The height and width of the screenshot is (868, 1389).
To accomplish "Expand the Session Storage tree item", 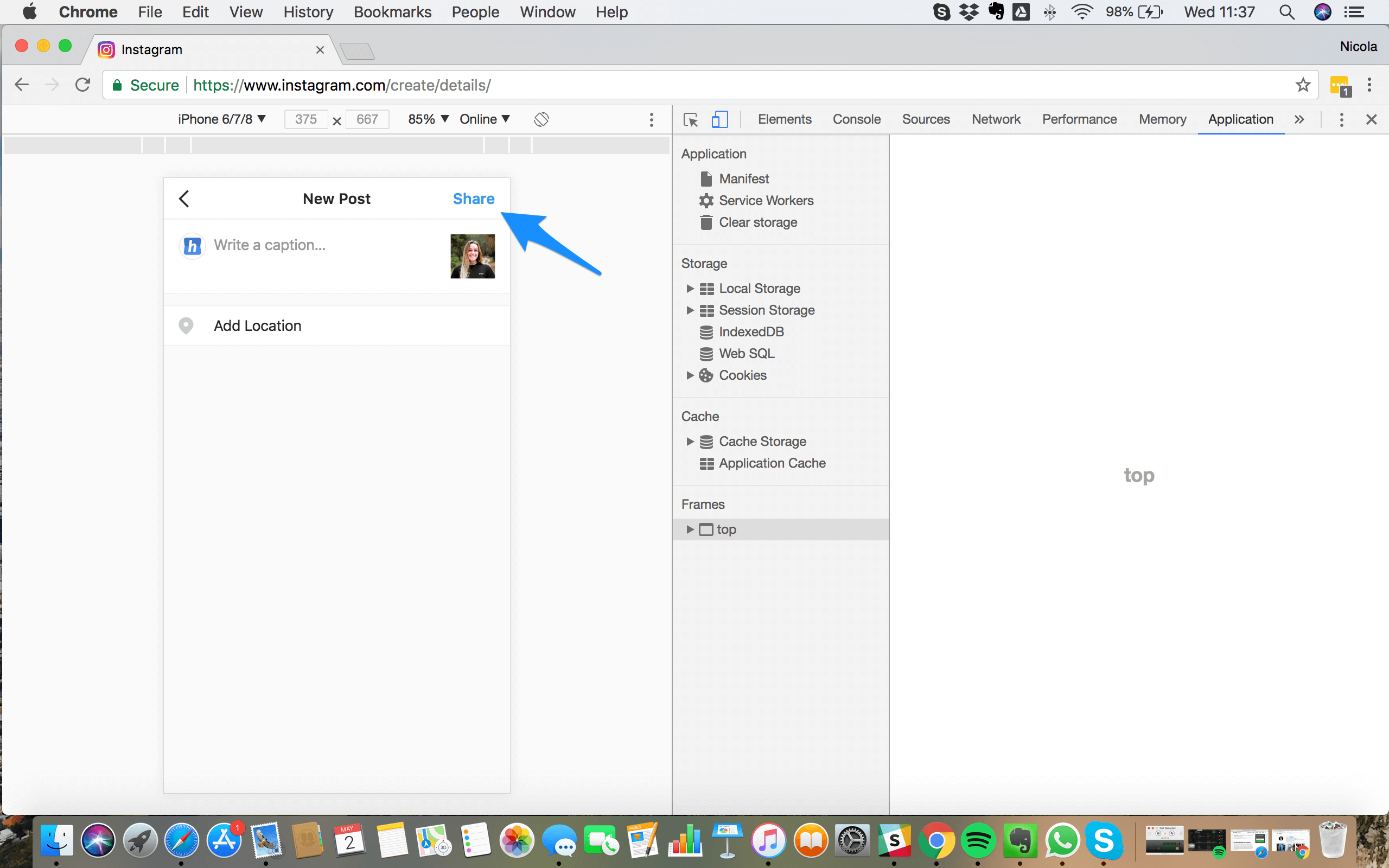I will [690, 310].
